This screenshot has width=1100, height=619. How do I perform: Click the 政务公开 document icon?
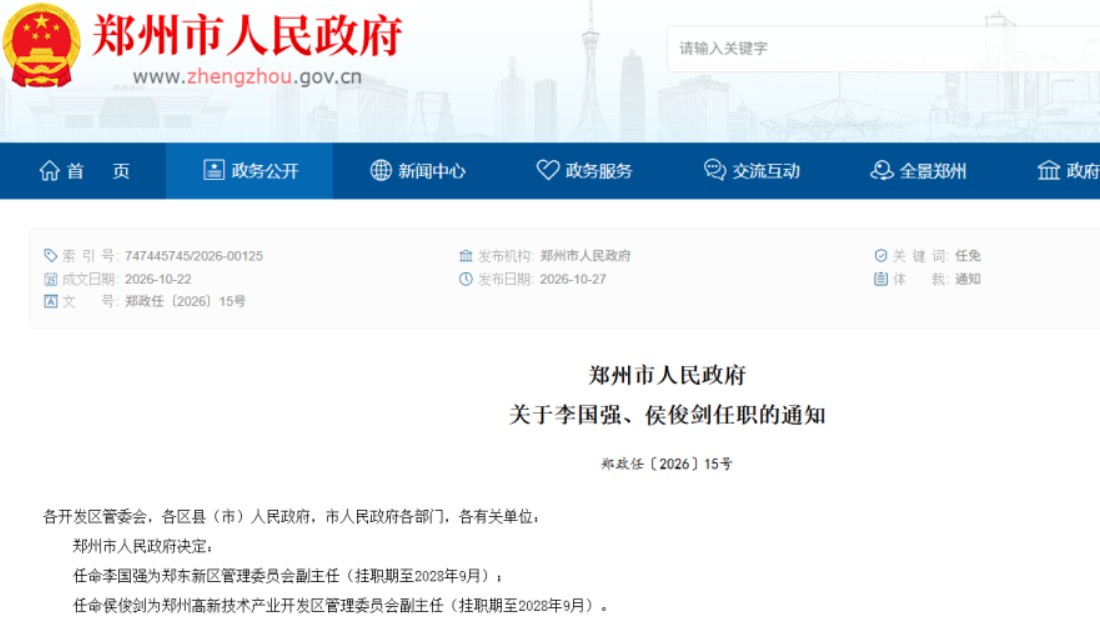coord(213,170)
